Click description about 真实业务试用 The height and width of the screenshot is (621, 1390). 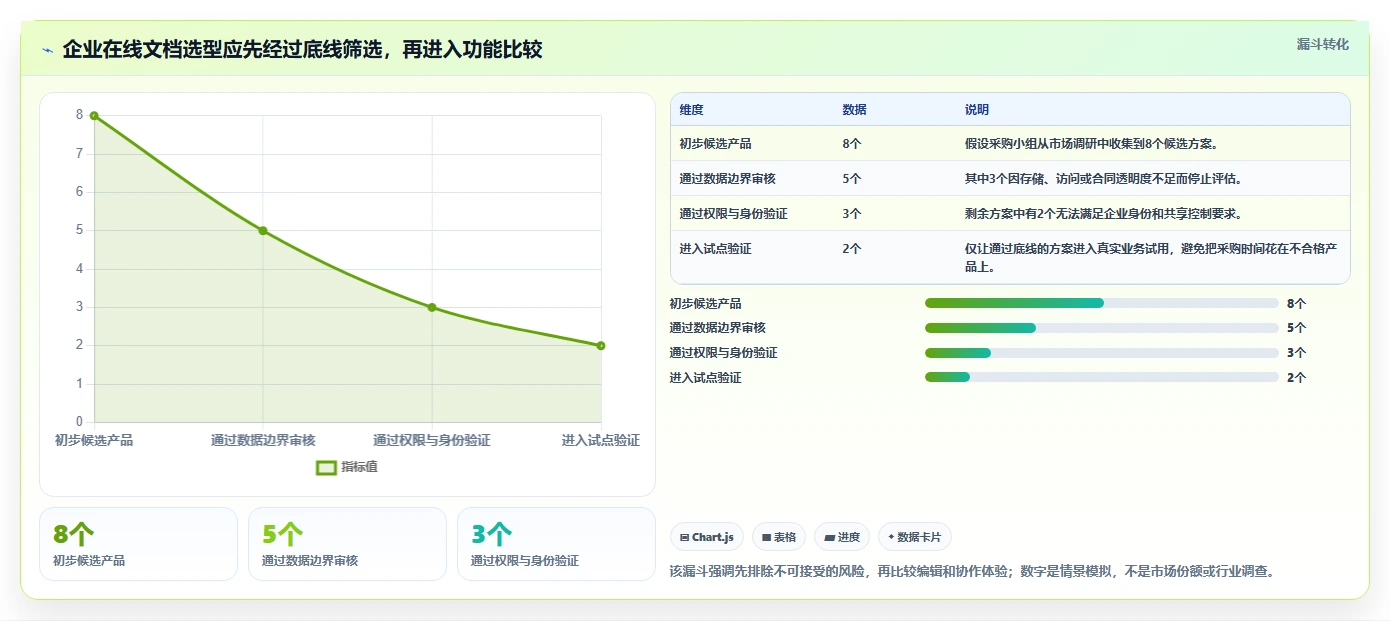[x=1149, y=258]
